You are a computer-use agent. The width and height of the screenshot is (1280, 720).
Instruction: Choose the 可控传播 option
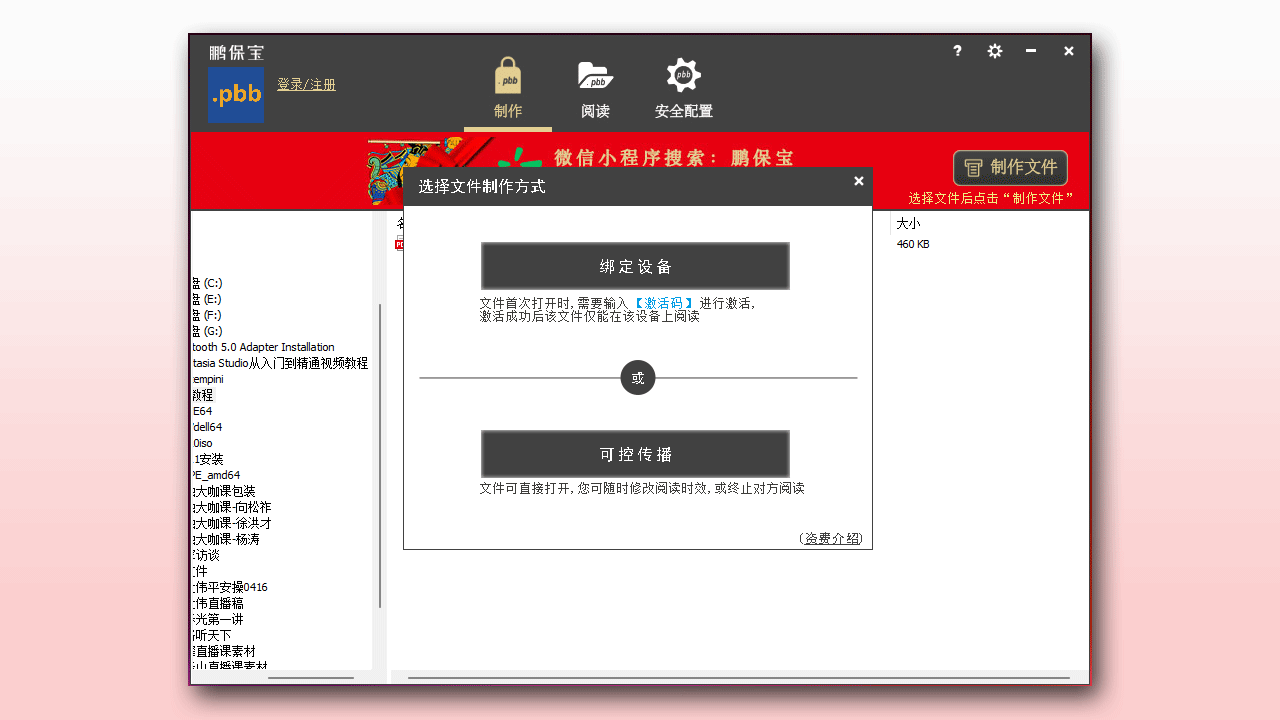pos(635,453)
